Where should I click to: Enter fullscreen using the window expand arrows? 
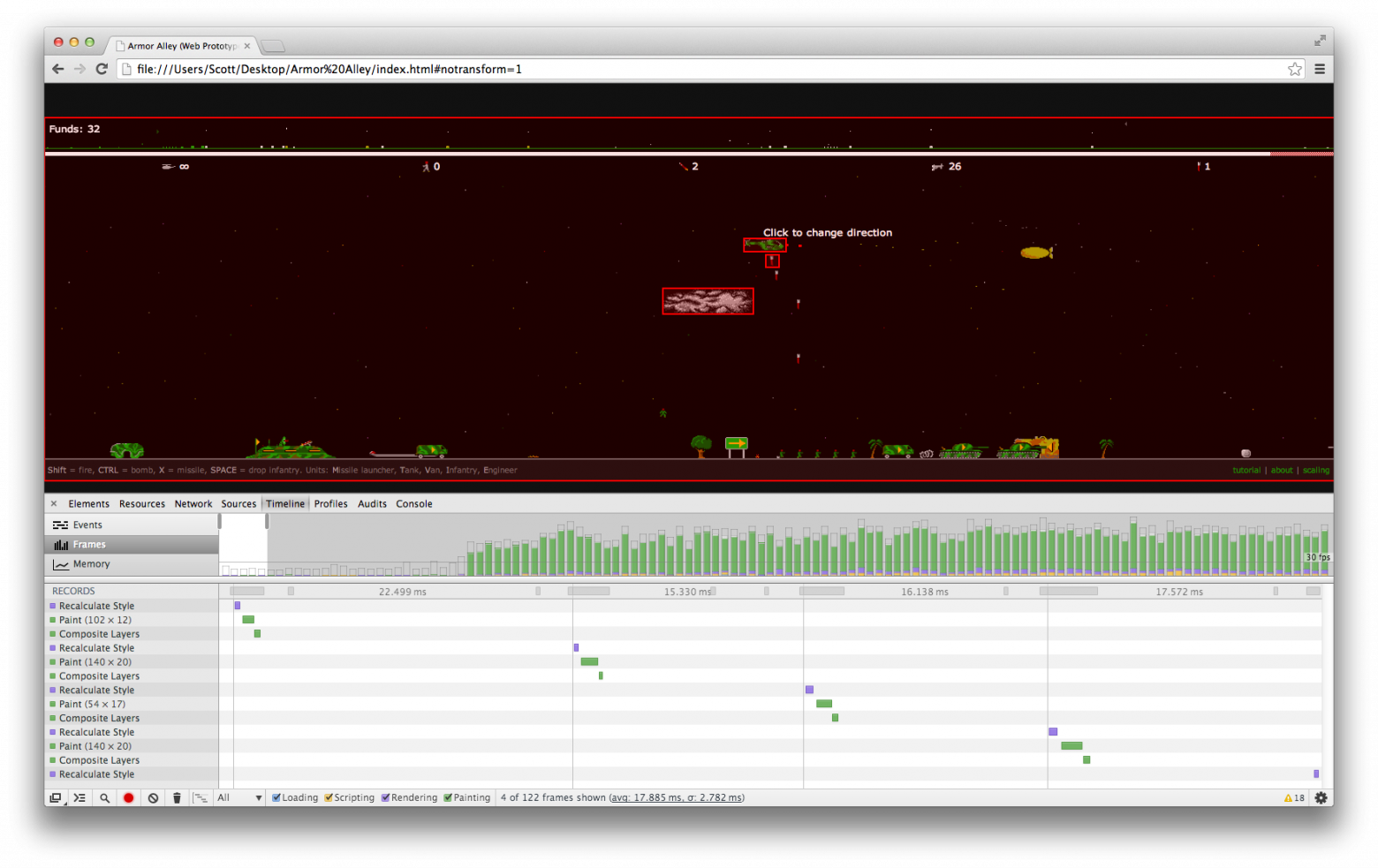(1320, 41)
